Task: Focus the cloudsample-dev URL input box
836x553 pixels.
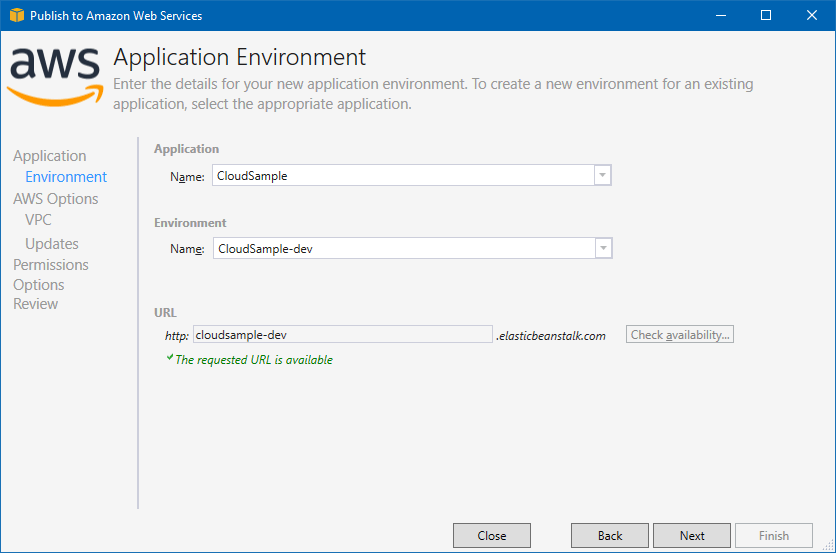Action: (x=342, y=334)
